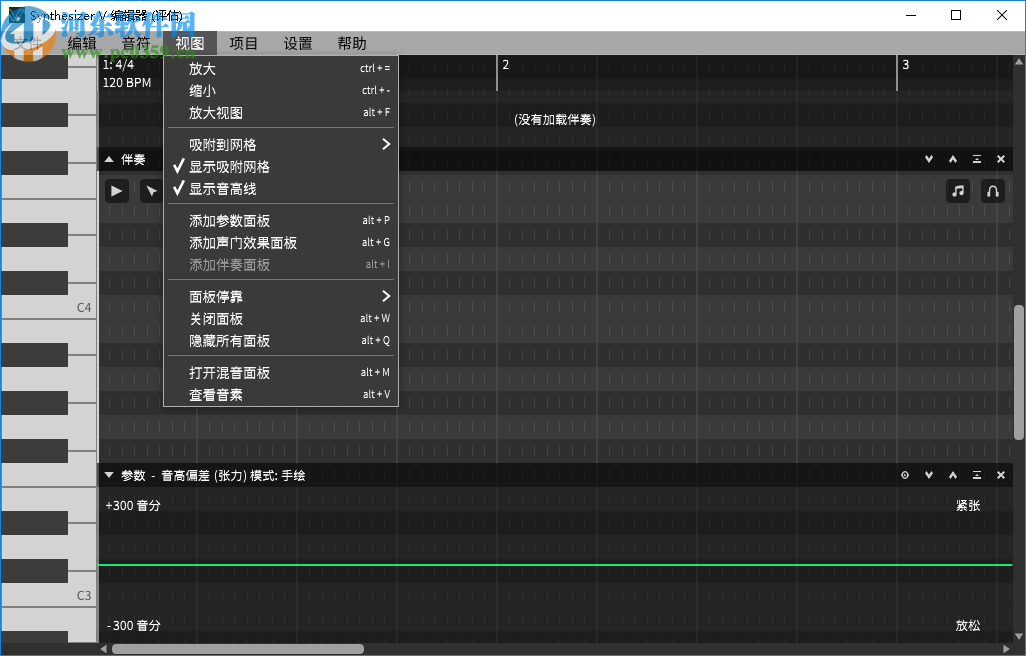Close the parameter panel with its X icon
The width and height of the screenshot is (1026, 656).
click(x=1000, y=474)
